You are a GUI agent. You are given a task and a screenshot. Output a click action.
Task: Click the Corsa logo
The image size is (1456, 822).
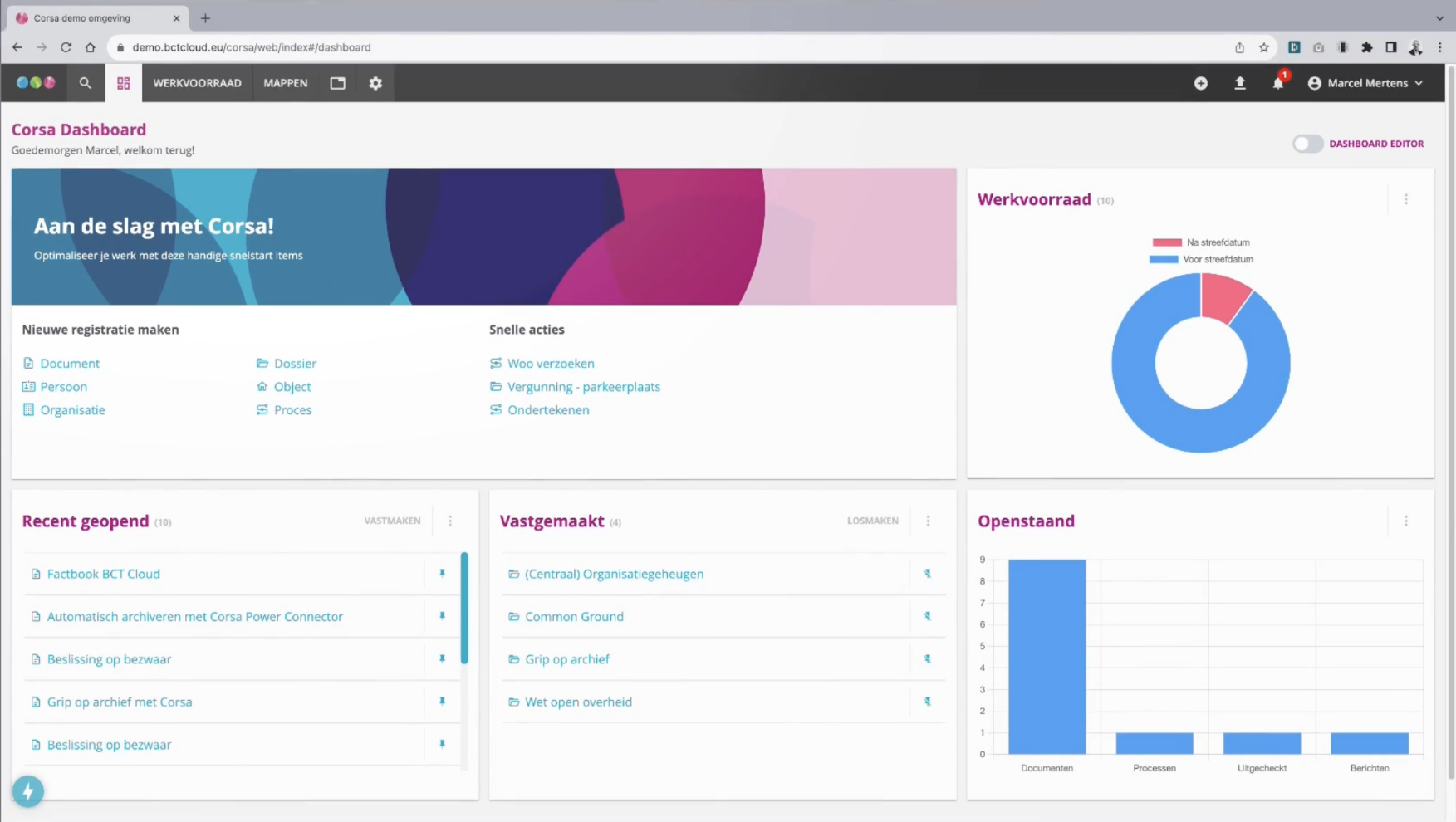point(36,83)
